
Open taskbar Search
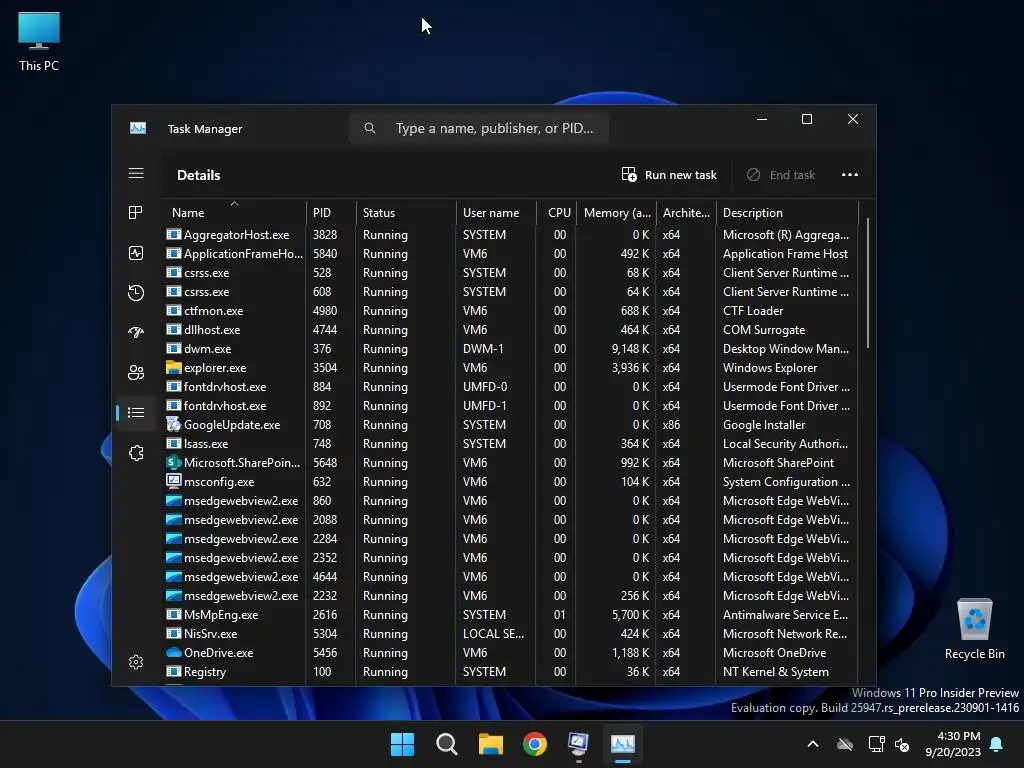[447, 744]
